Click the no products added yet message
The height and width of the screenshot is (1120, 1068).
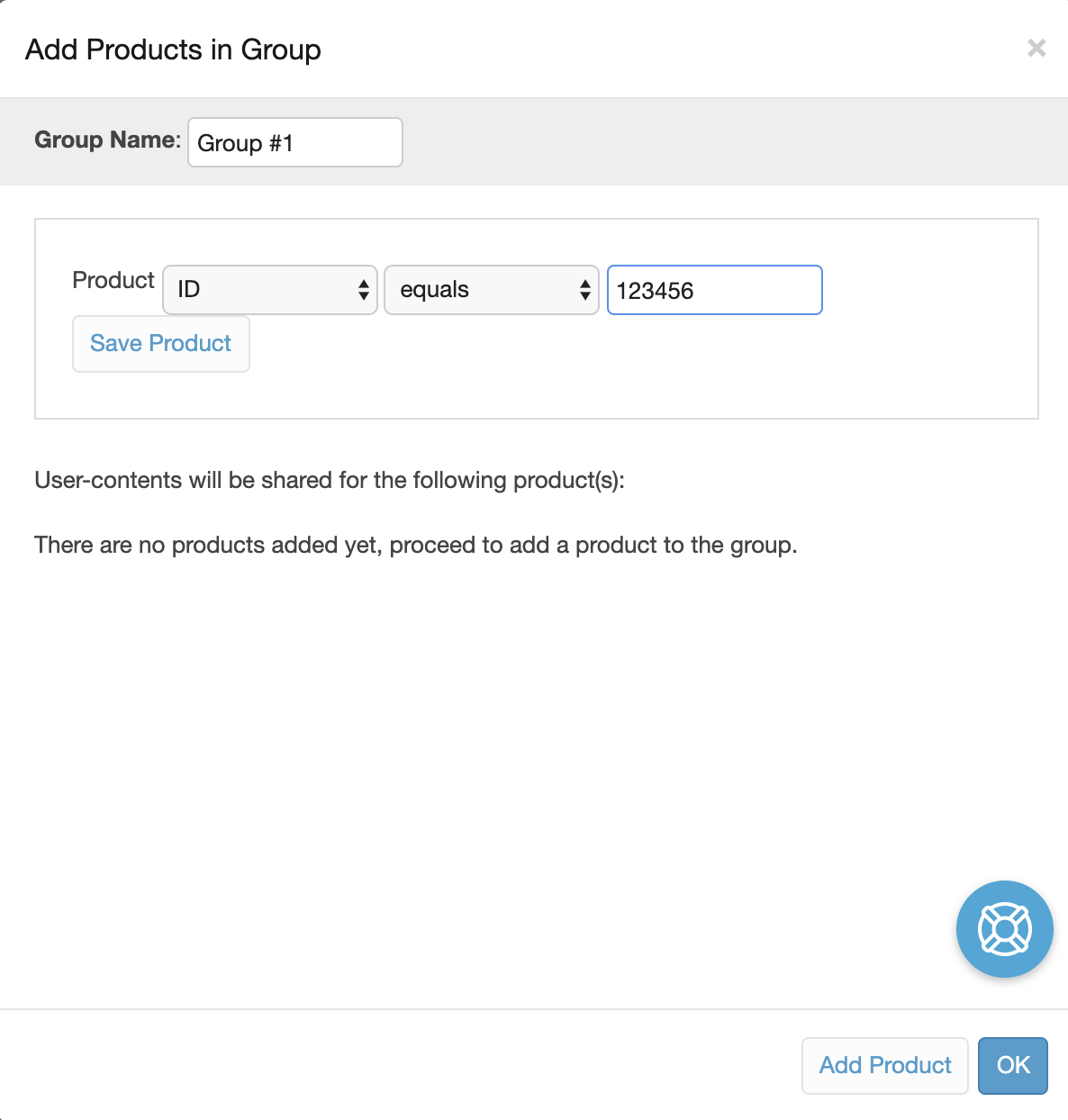(416, 545)
